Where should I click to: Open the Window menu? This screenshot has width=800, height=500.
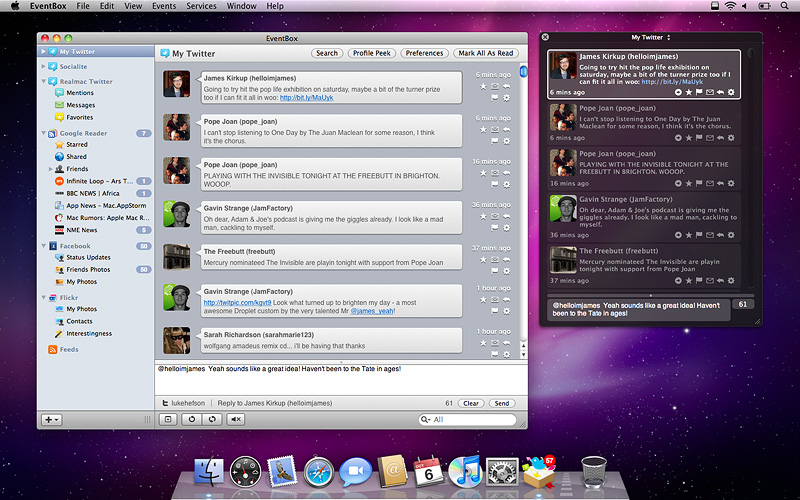coord(241,6)
